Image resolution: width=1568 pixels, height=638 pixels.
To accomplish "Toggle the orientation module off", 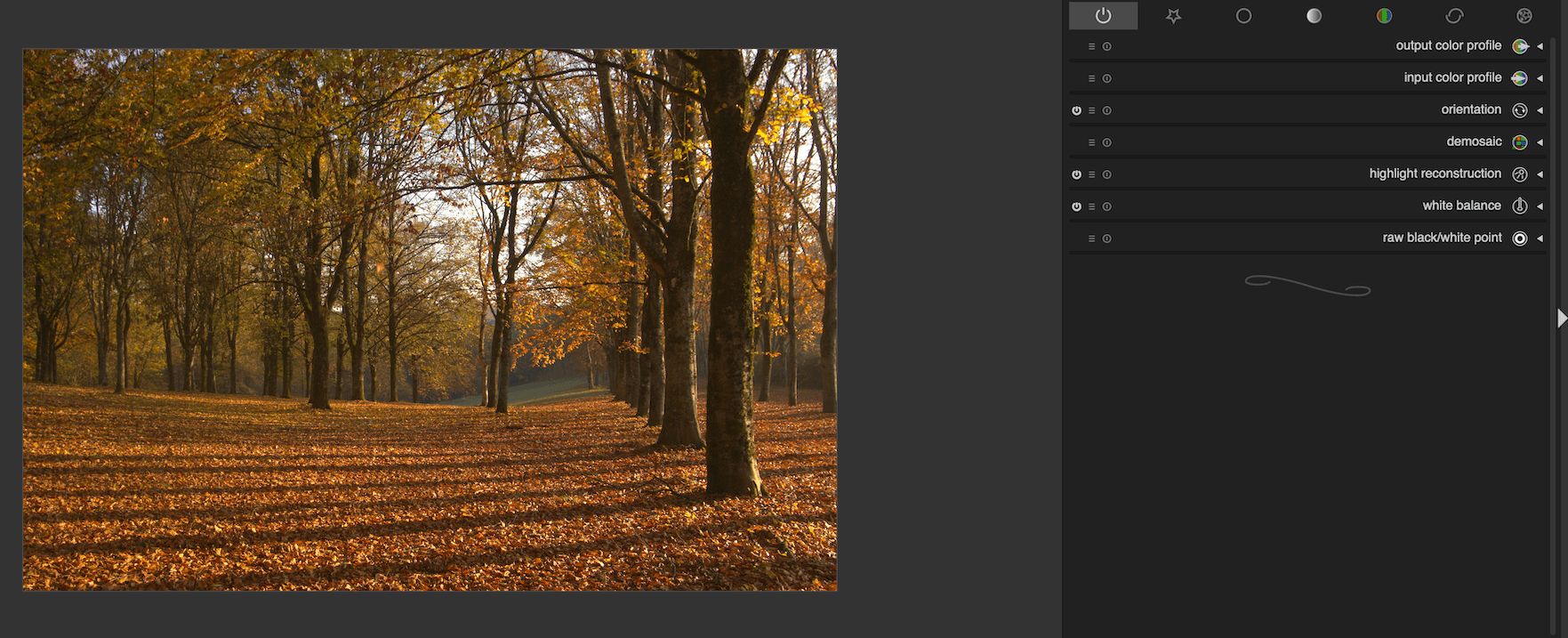I will pyautogui.click(x=1076, y=110).
